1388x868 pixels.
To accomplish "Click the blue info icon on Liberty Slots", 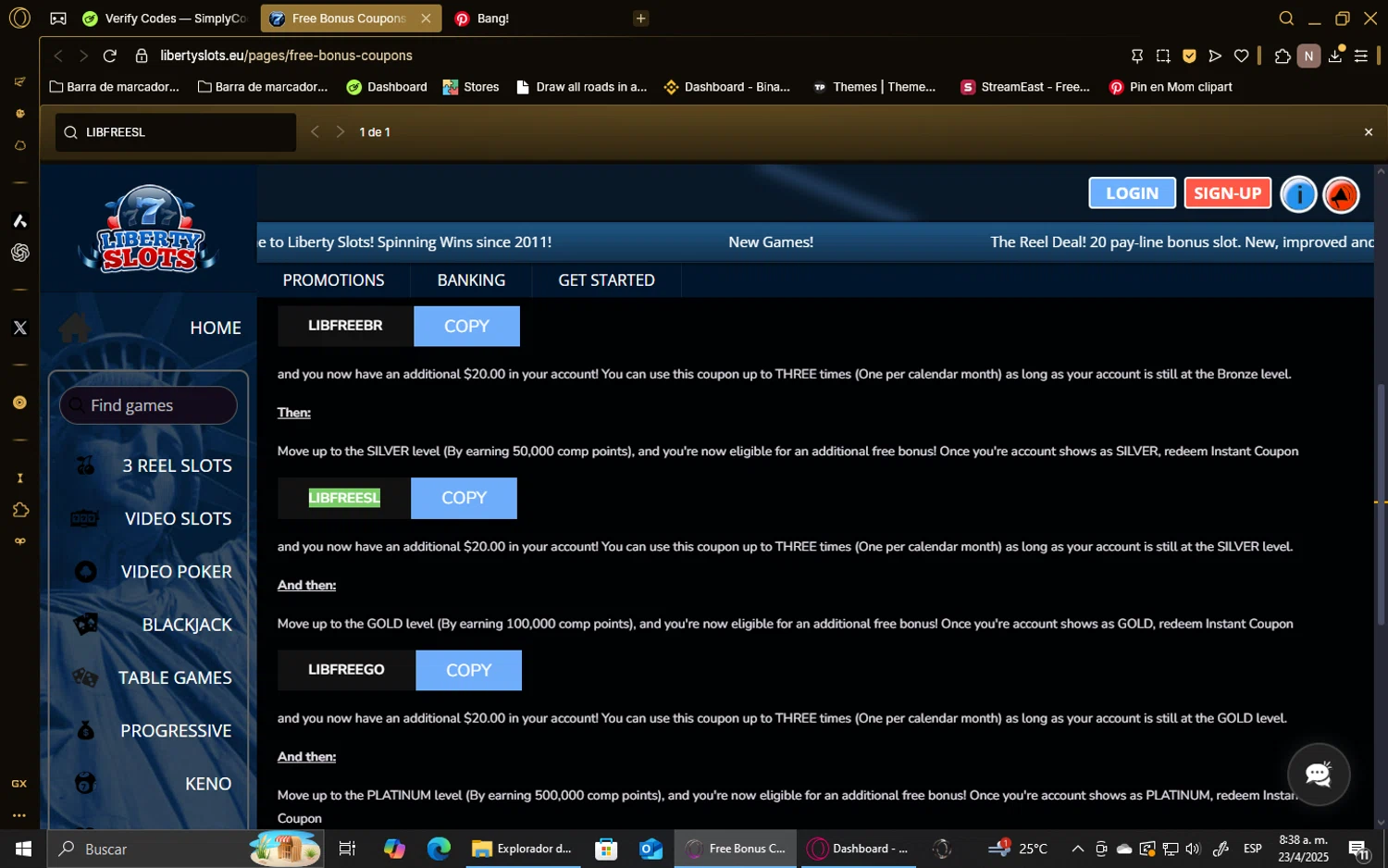I will (1298, 194).
